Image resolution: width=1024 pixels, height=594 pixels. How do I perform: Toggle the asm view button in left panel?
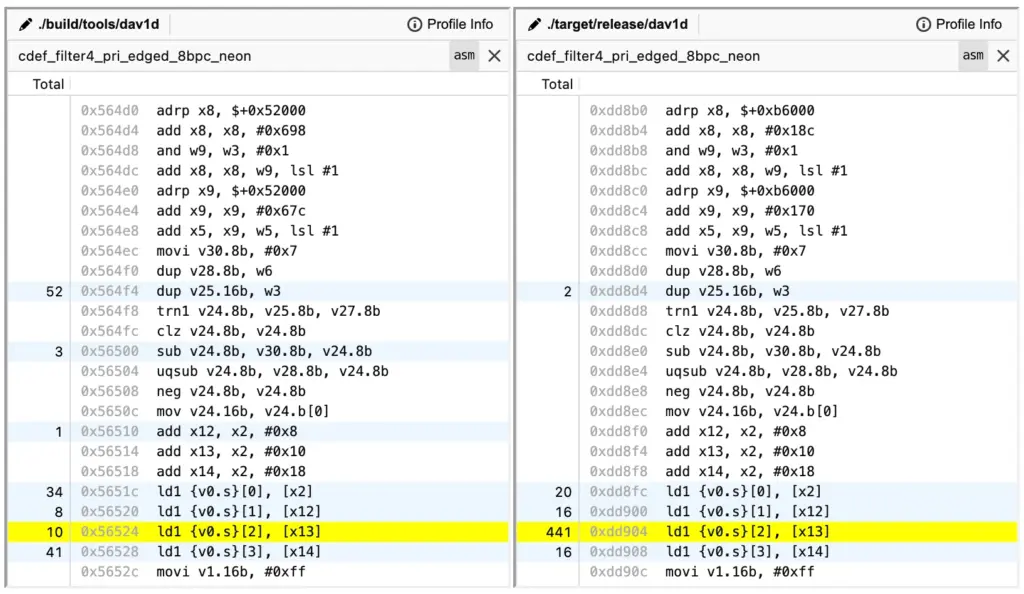(464, 56)
